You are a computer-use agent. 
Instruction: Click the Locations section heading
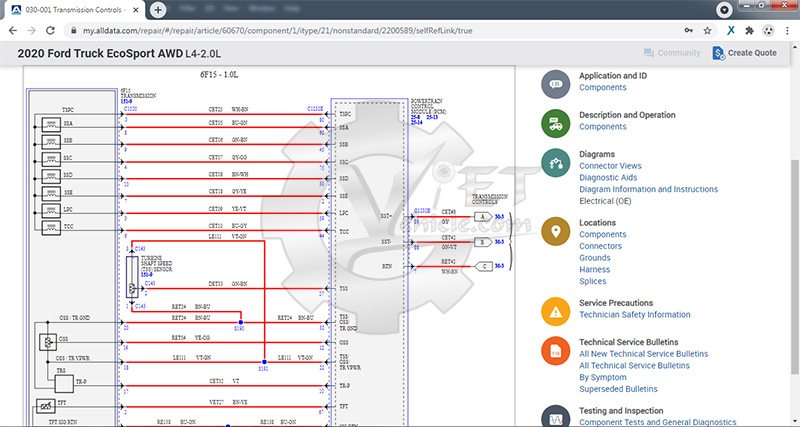(x=597, y=222)
